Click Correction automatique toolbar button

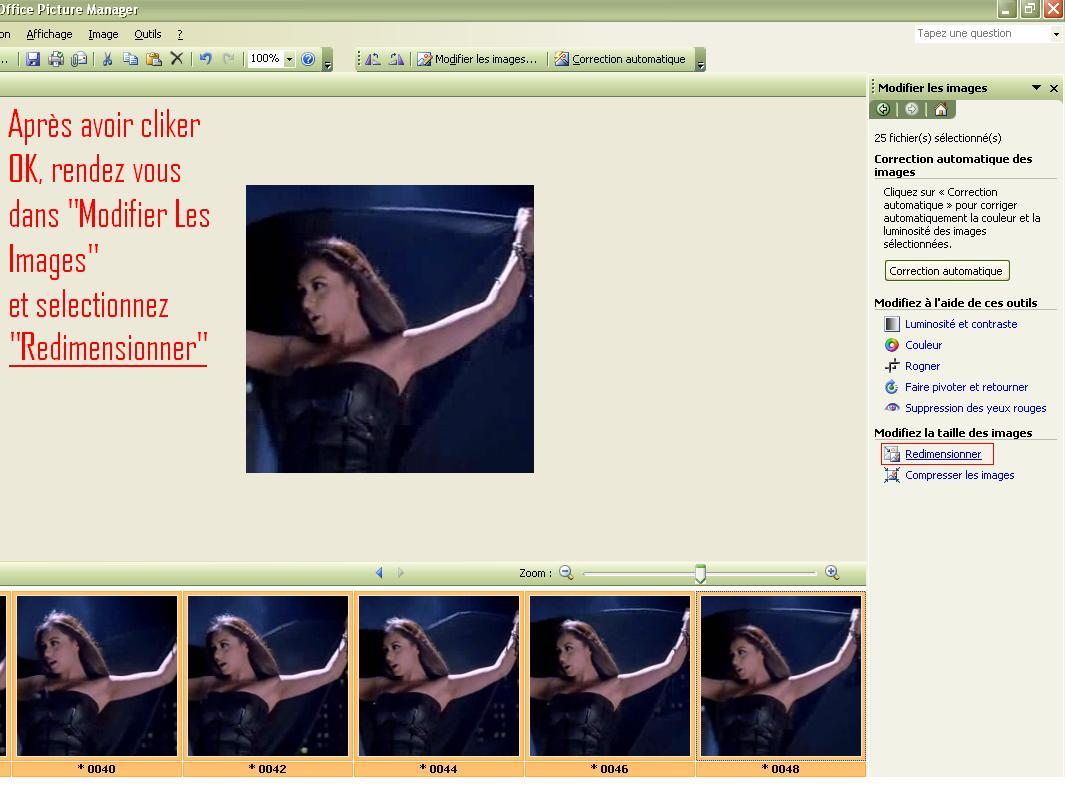tap(620, 59)
